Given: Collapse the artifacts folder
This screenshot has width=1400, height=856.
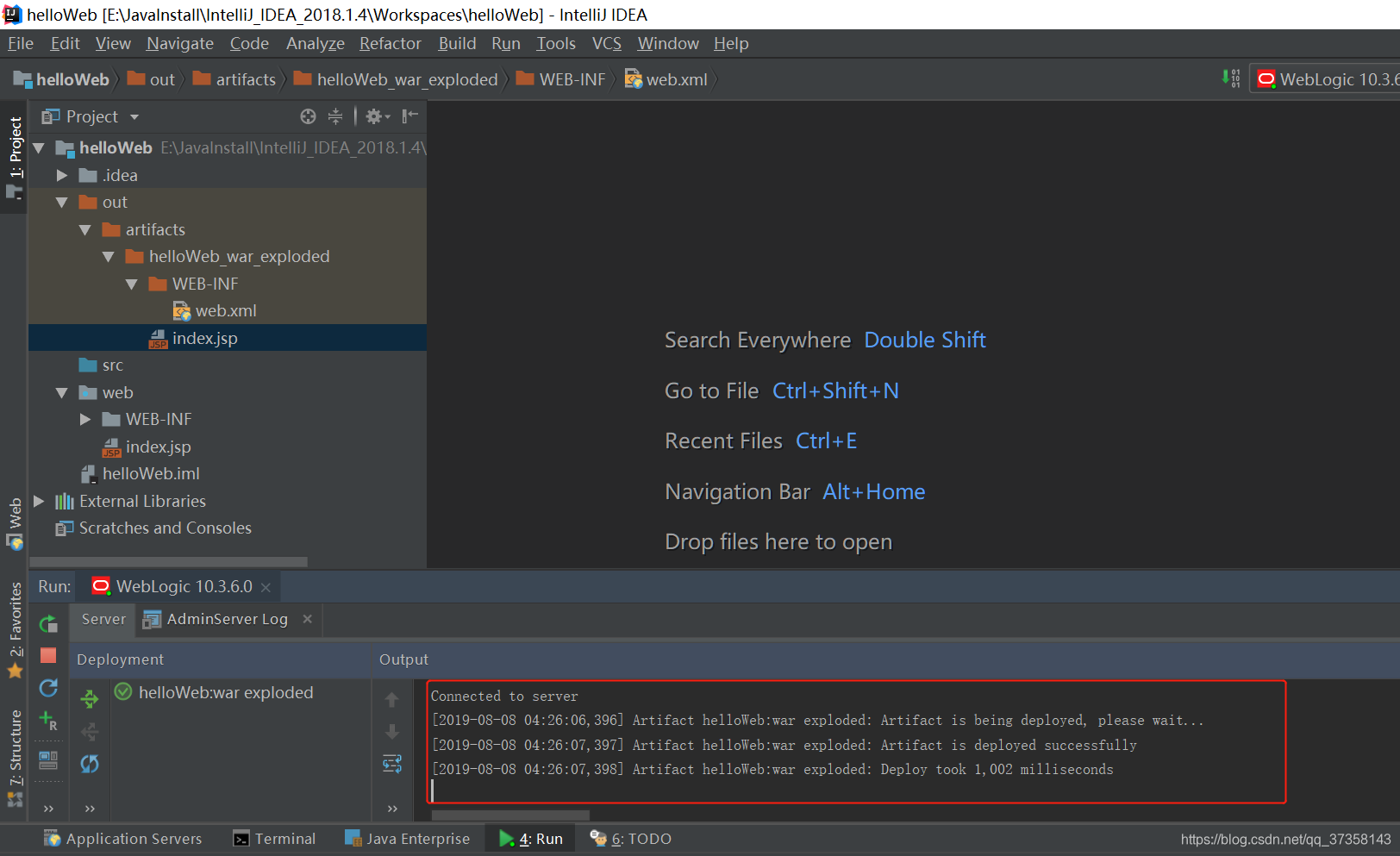Looking at the screenshot, I should point(85,230).
